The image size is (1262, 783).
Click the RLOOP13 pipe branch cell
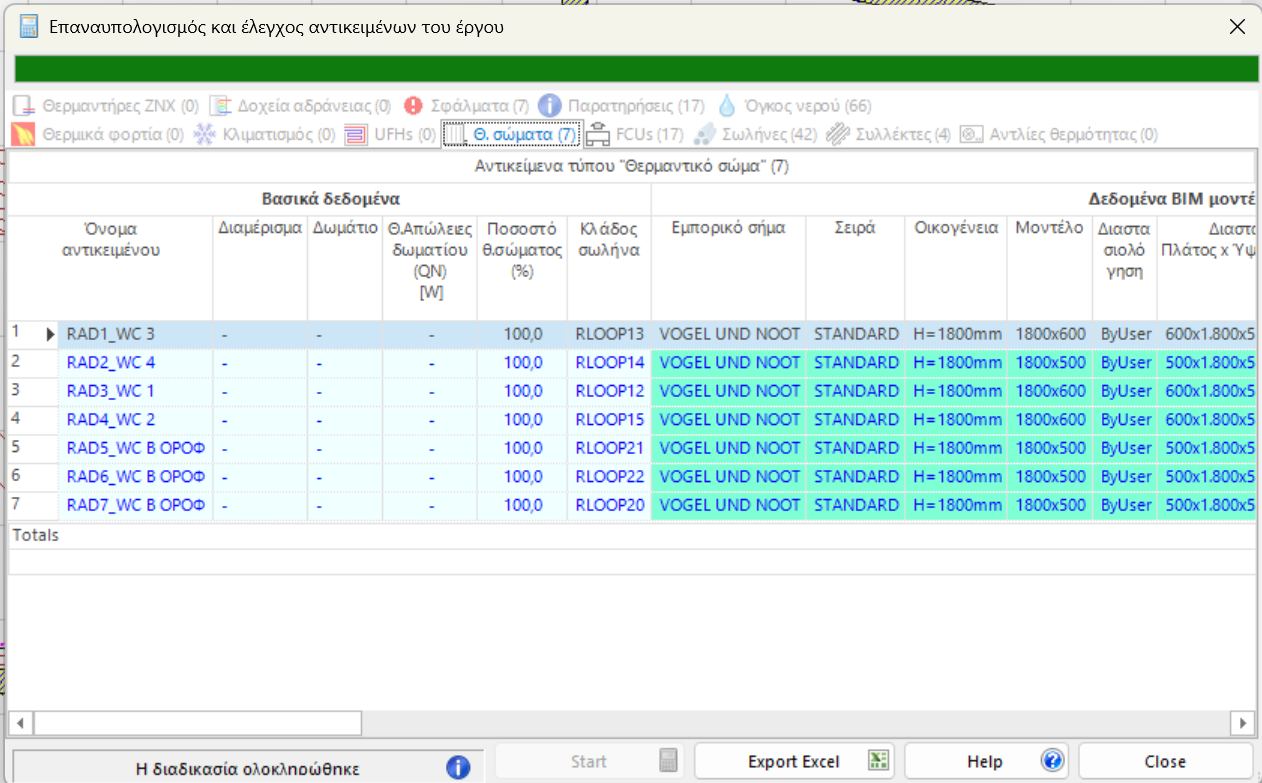click(609, 334)
